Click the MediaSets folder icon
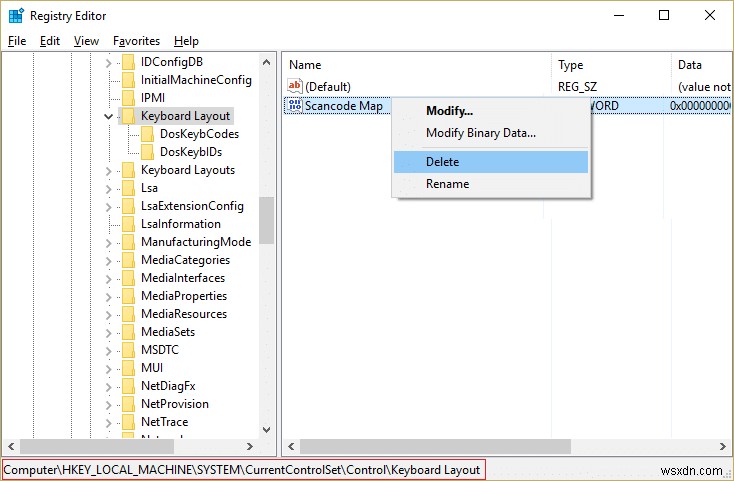Image resolution: width=734 pixels, height=481 pixels. (x=128, y=332)
